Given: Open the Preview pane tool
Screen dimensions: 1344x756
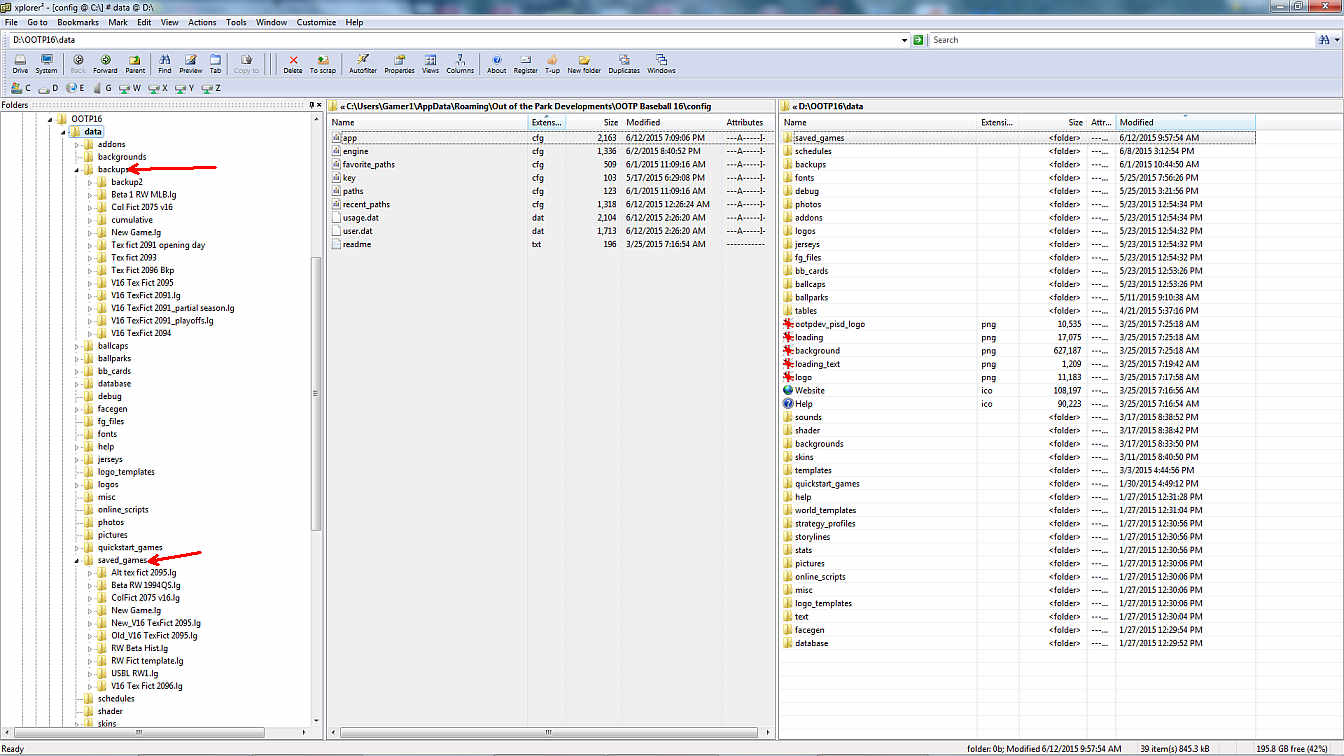Looking at the screenshot, I should 190,63.
